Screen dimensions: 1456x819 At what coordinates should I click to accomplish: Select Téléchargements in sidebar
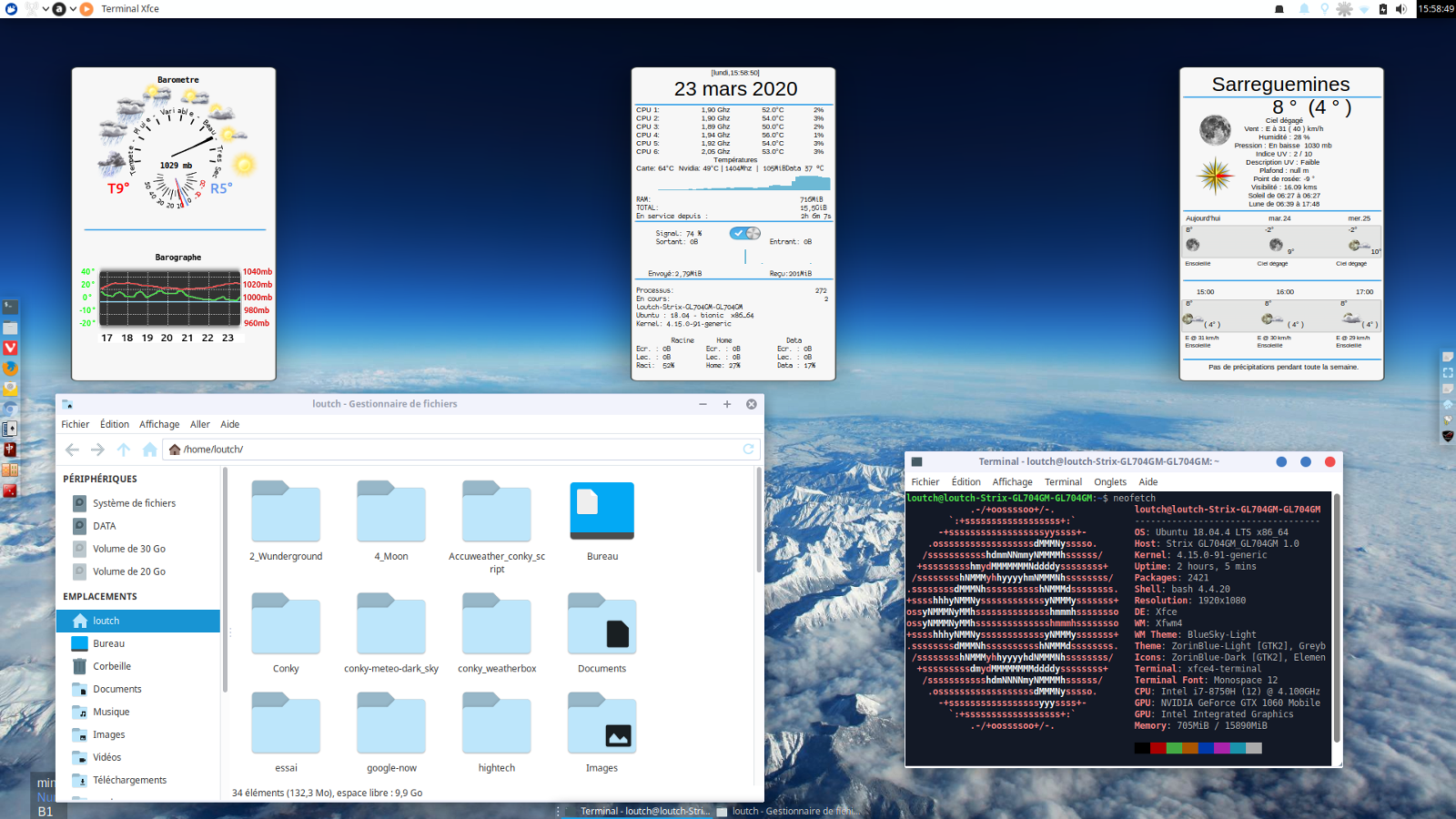(138, 780)
